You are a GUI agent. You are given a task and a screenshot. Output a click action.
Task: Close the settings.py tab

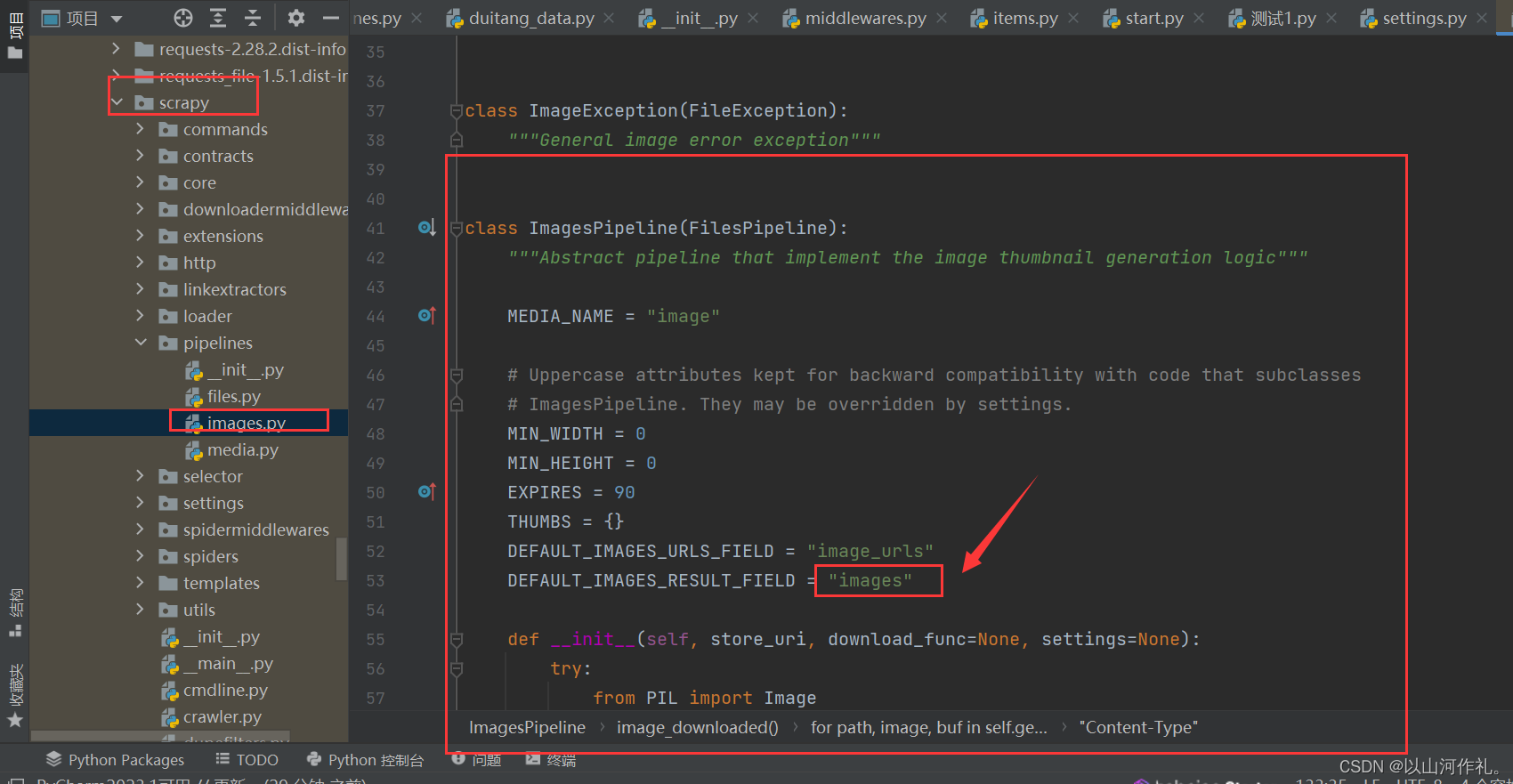(x=1482, y=18)
